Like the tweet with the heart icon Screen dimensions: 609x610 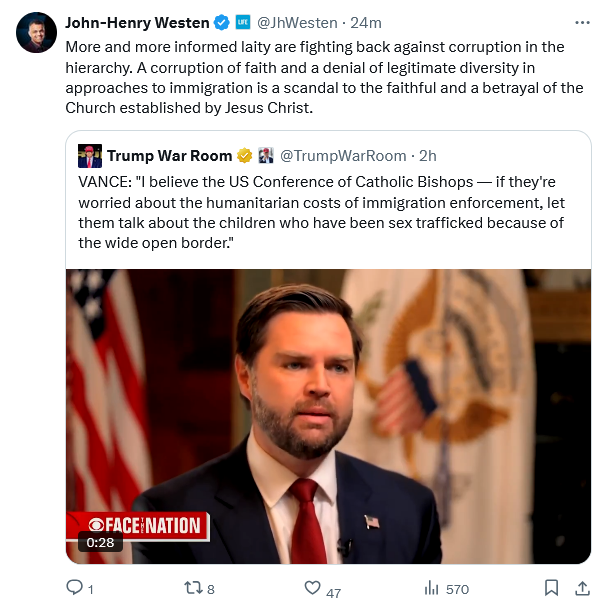[312, 588]
